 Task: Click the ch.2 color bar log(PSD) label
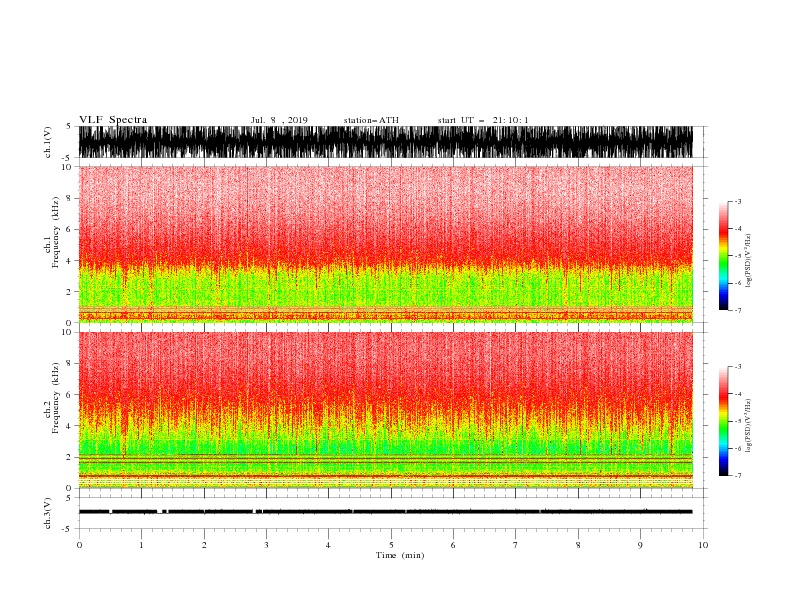(x=748, y=426)
